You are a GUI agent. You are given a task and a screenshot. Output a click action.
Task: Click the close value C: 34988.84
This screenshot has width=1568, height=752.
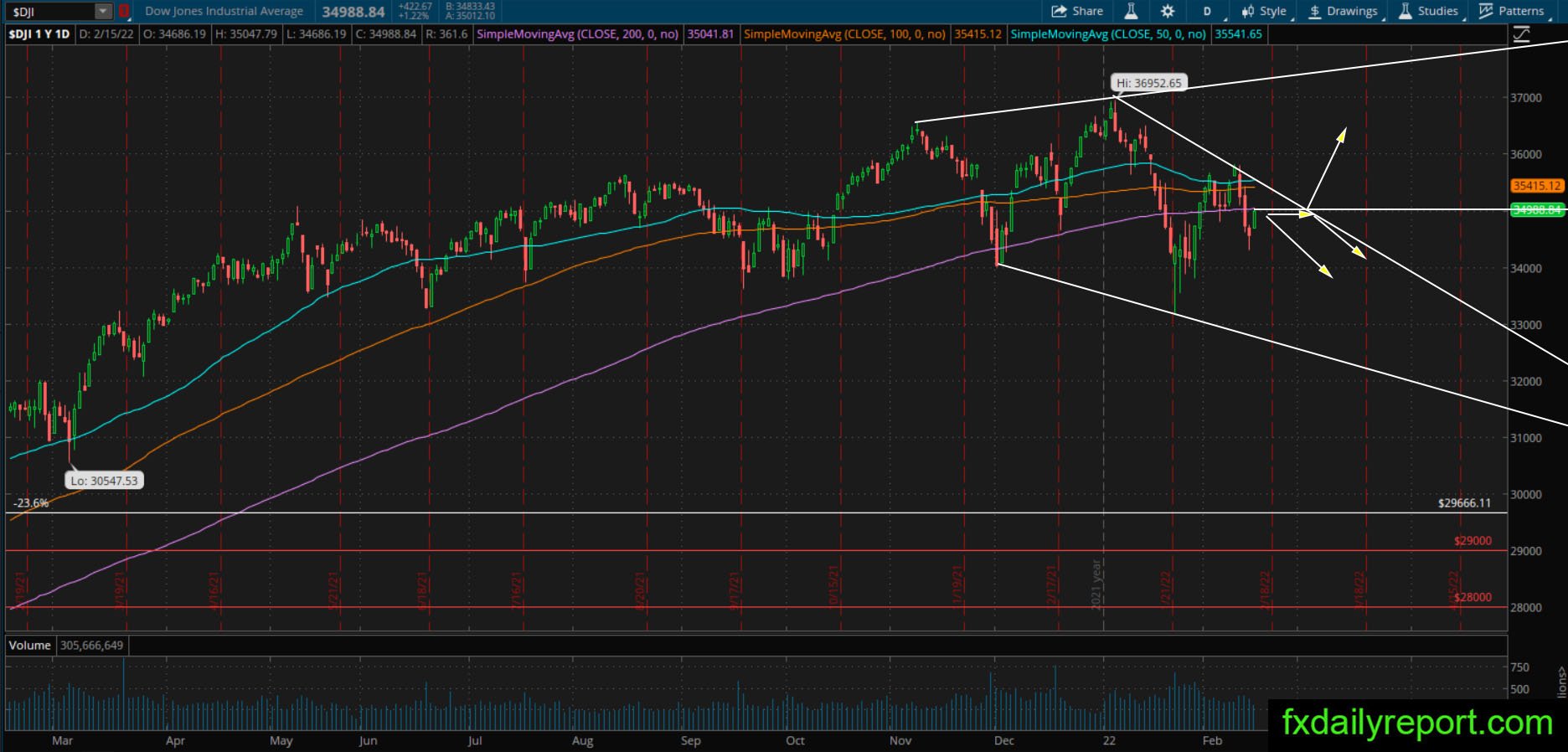coord(385,34)
